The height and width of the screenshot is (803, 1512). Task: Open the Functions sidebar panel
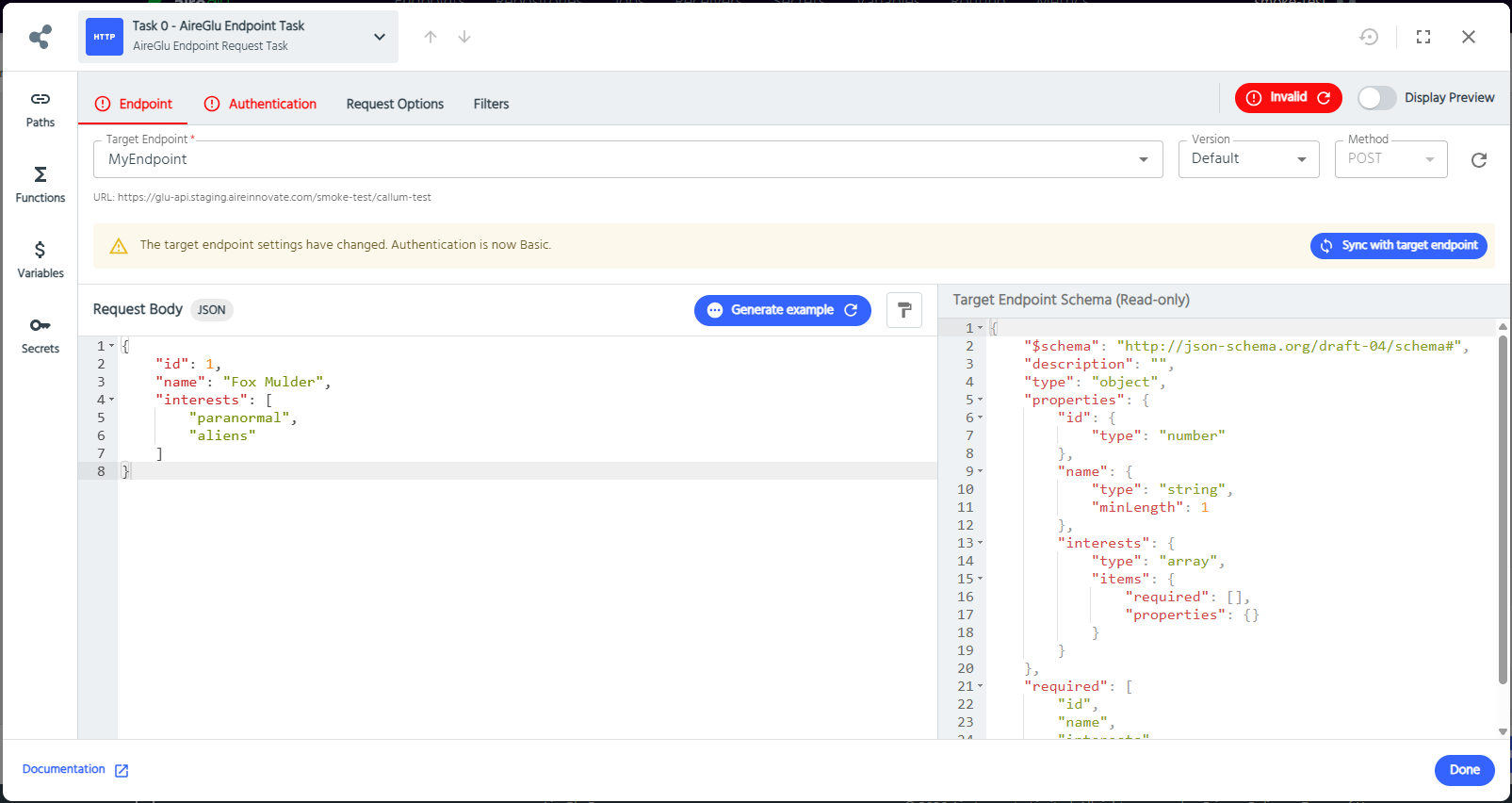click(40, 185)
